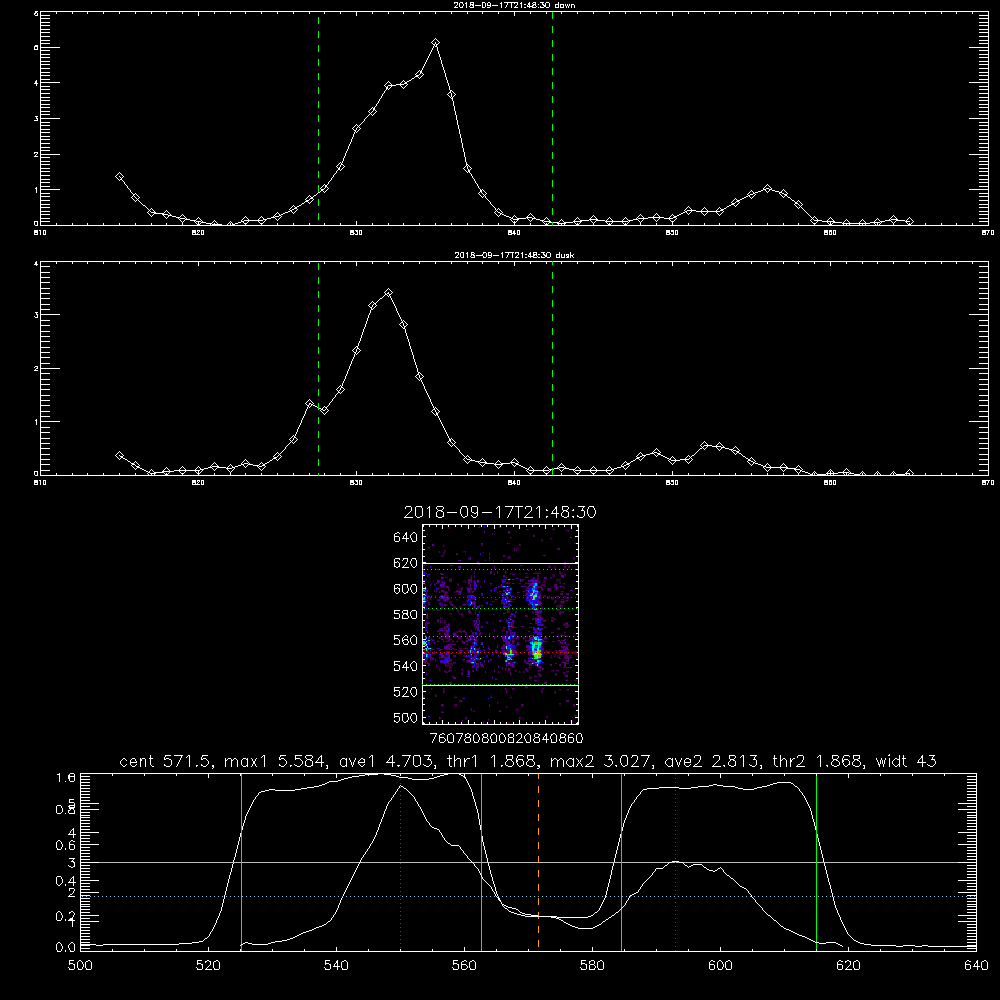
Task: Click the orange dashed center line in the bottom plot
Action: point(538,861)
